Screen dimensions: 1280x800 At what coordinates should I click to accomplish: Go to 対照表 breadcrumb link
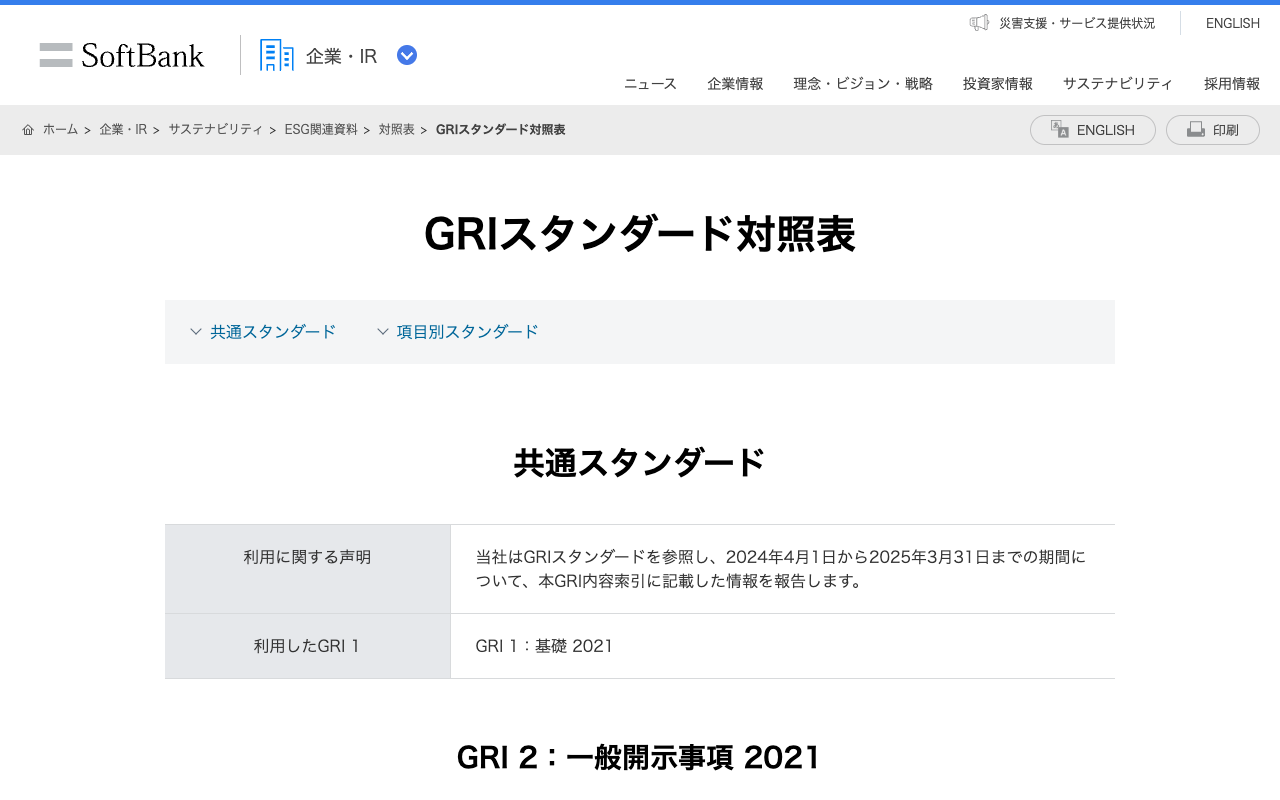pos(397,130)
